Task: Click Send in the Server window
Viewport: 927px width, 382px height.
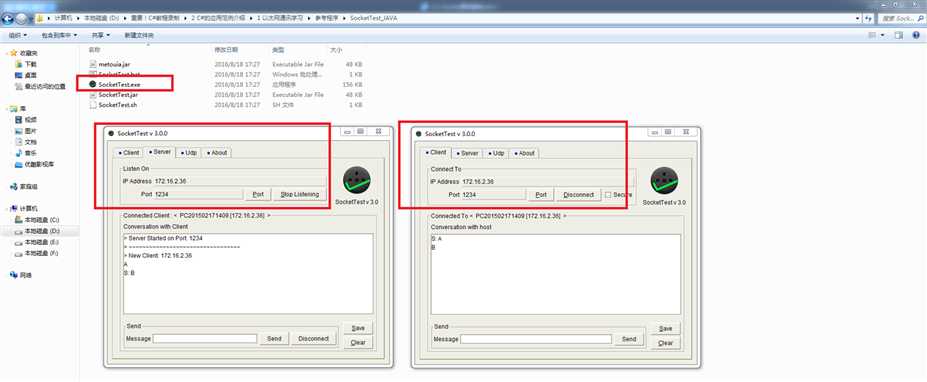Action: click(274, 339)
